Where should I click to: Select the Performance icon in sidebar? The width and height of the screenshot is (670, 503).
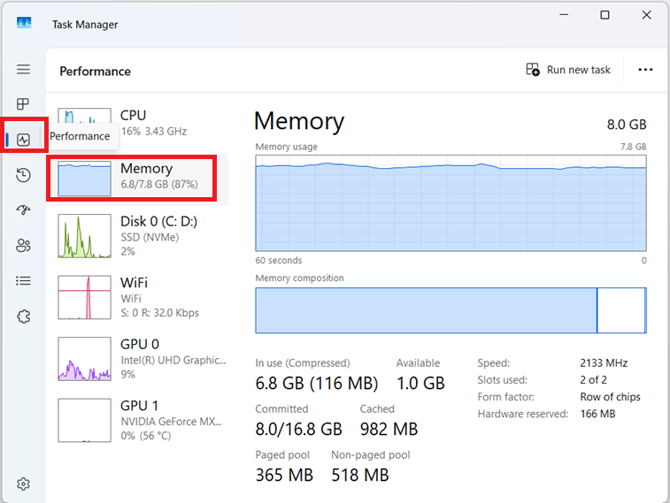click(23, 139)
